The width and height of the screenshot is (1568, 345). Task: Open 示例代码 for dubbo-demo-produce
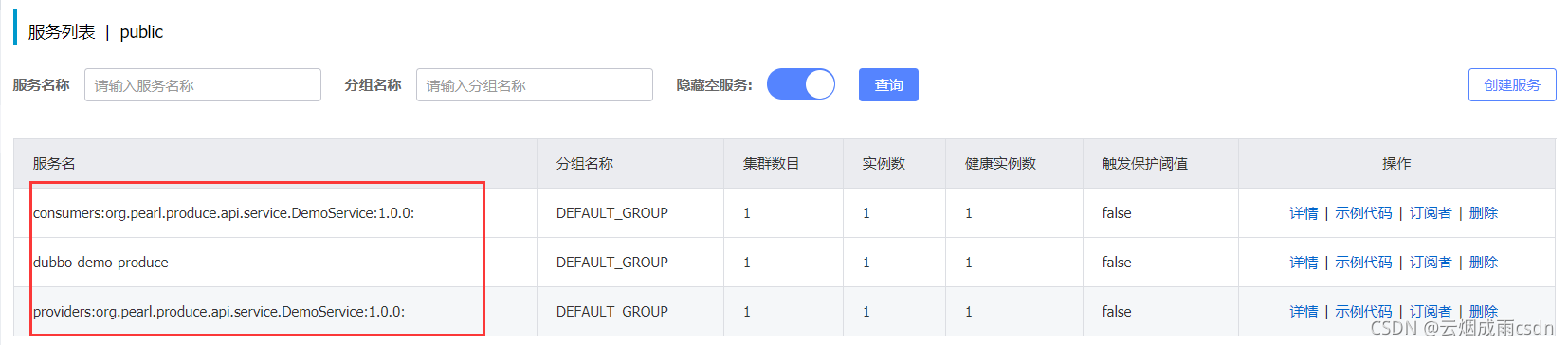(x=1363, y=263)
